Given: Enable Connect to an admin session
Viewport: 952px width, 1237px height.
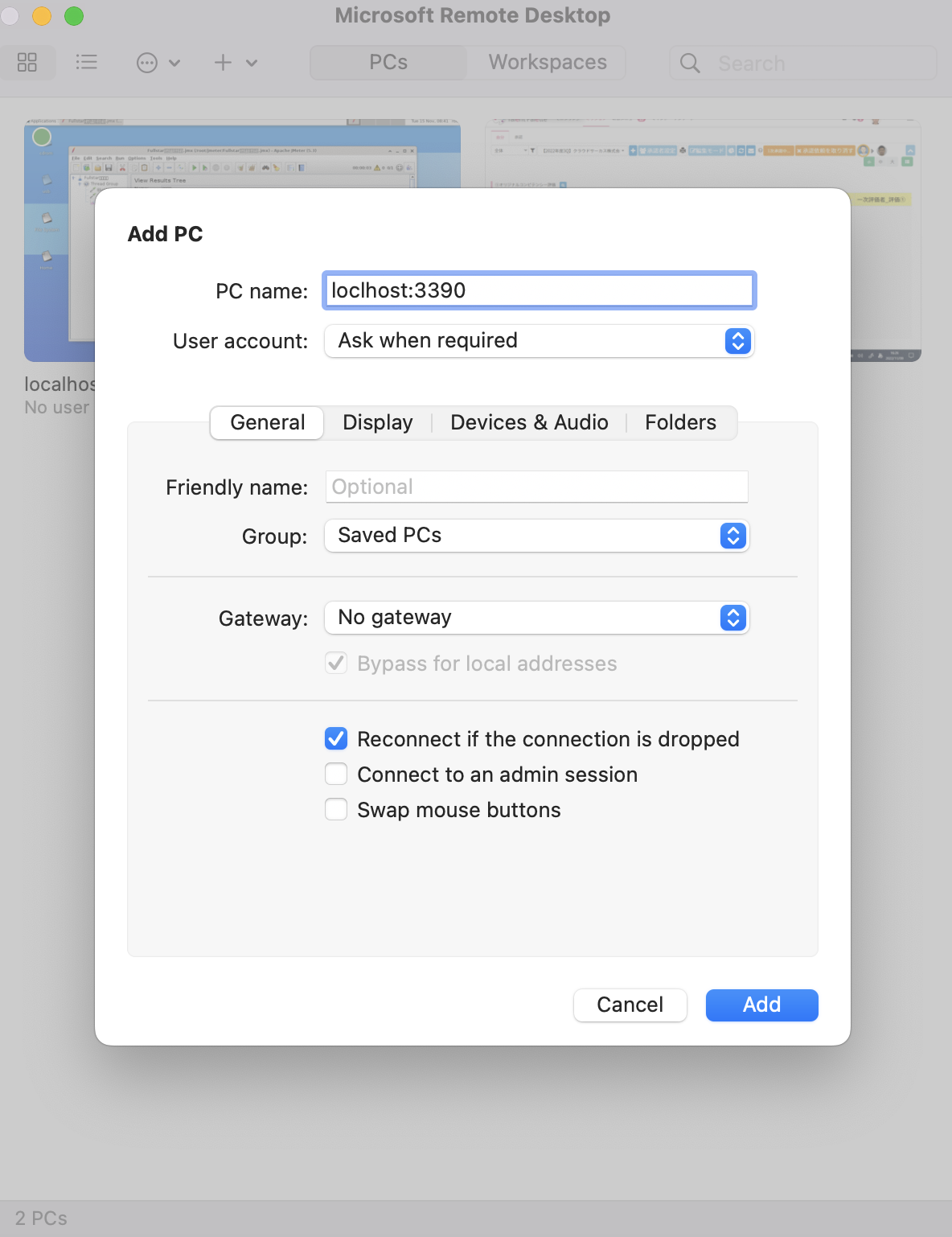Looking at the screenshot, I should (x=336, y=774).
